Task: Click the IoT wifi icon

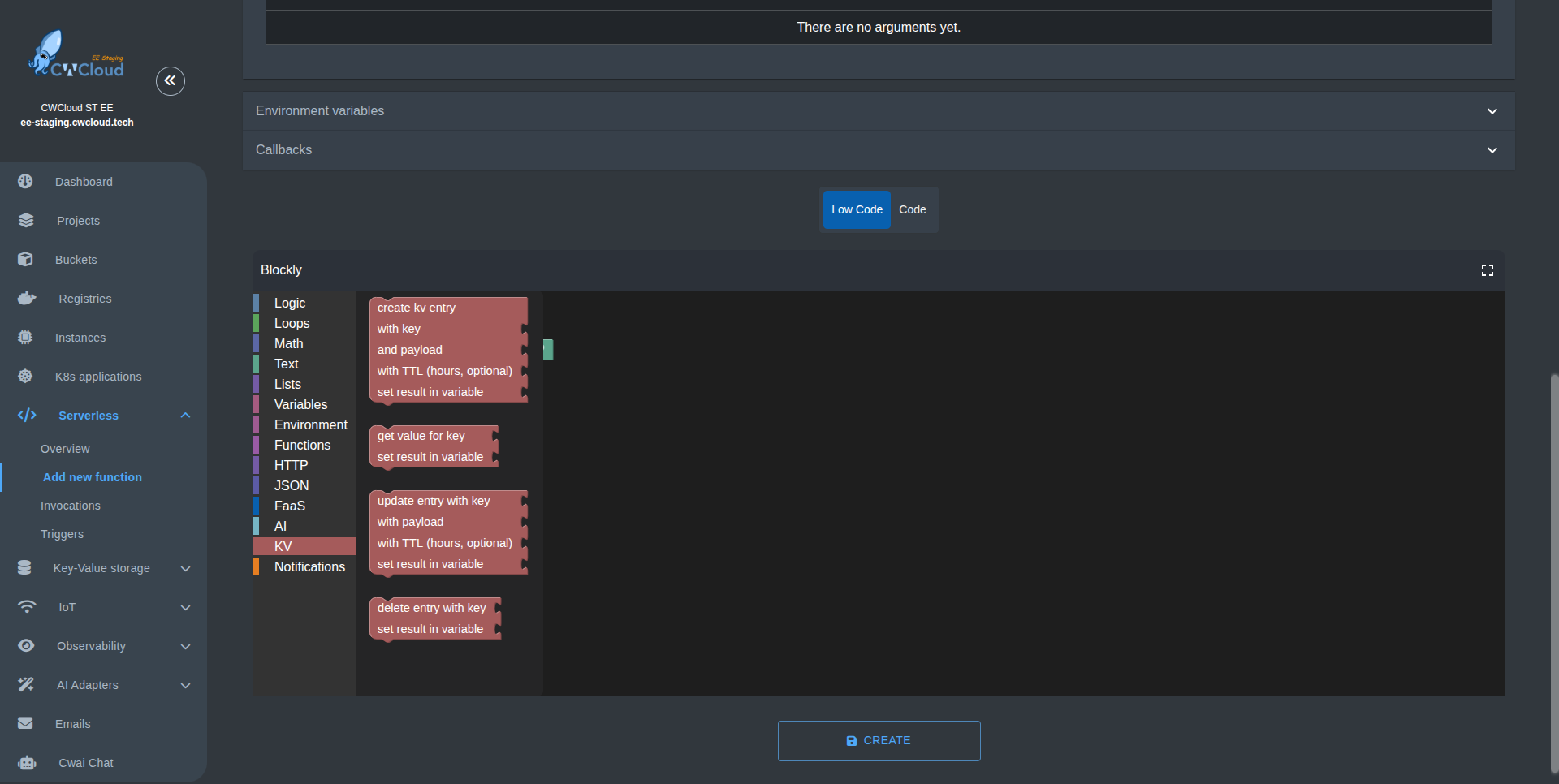Action: coord(27,607)
